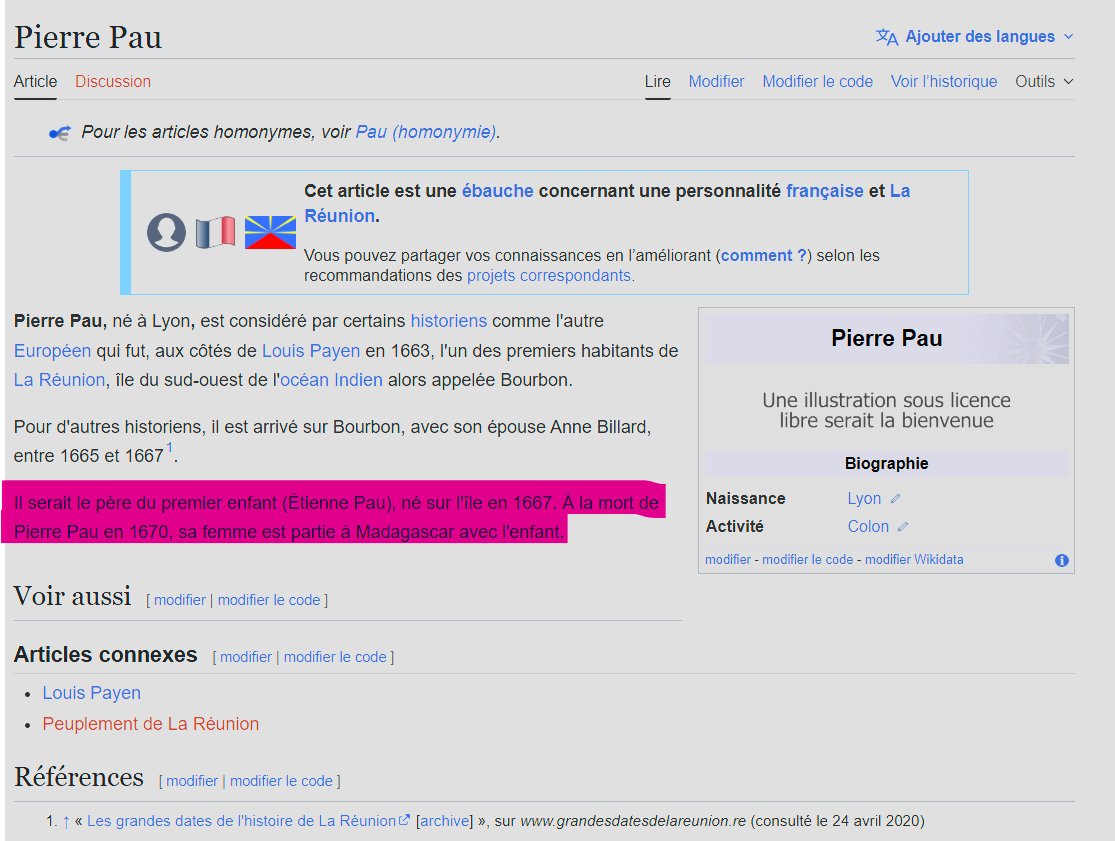The height and width of the screenshot is (841, 1115).
Task: Click modifier next to Références
Action: point(192,781)
